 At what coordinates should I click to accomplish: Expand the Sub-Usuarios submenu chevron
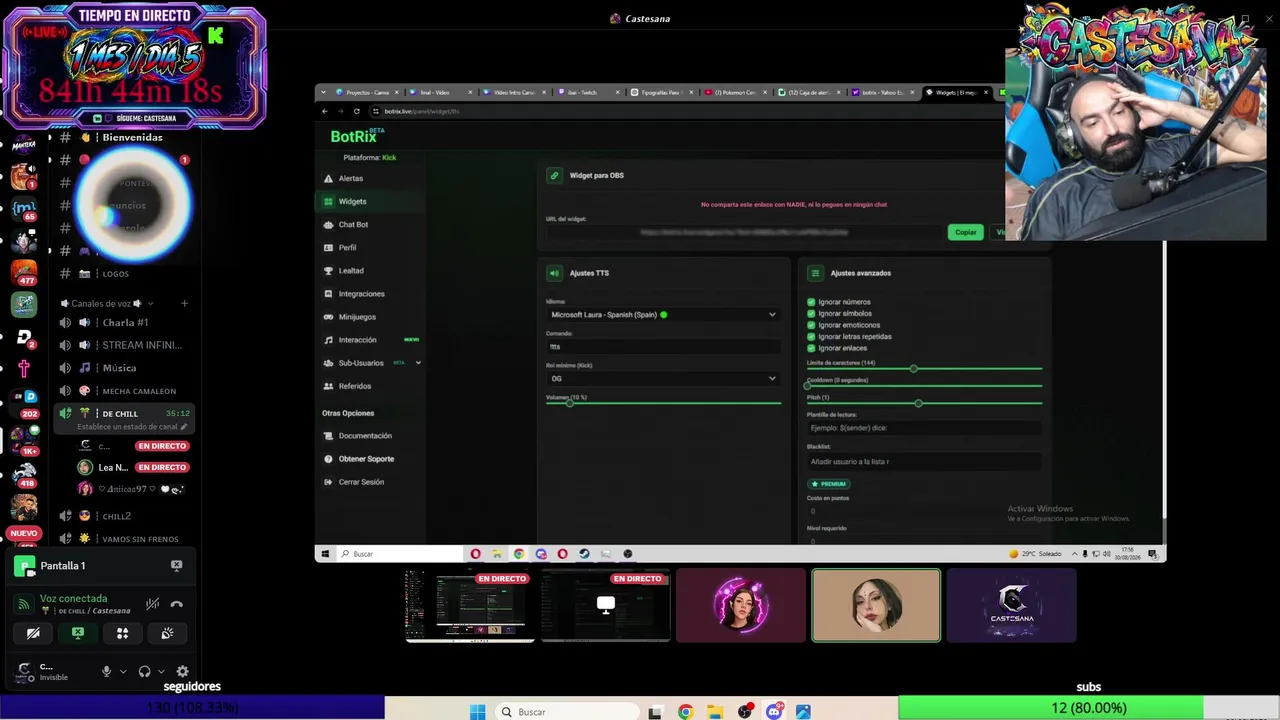pyautogui.click(x=418, y=362)
